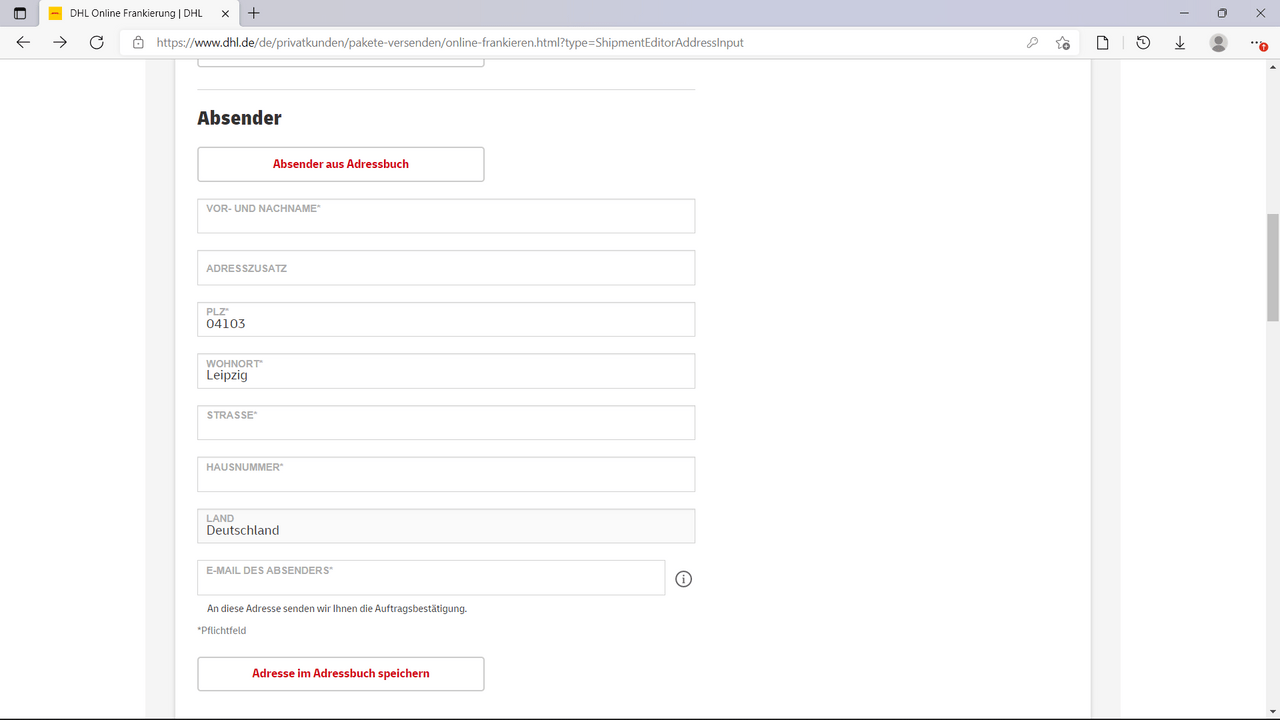The width and height of the screenshot is (1280, 720).
Task: Restore down the browser window
Action: [1222, 14]
